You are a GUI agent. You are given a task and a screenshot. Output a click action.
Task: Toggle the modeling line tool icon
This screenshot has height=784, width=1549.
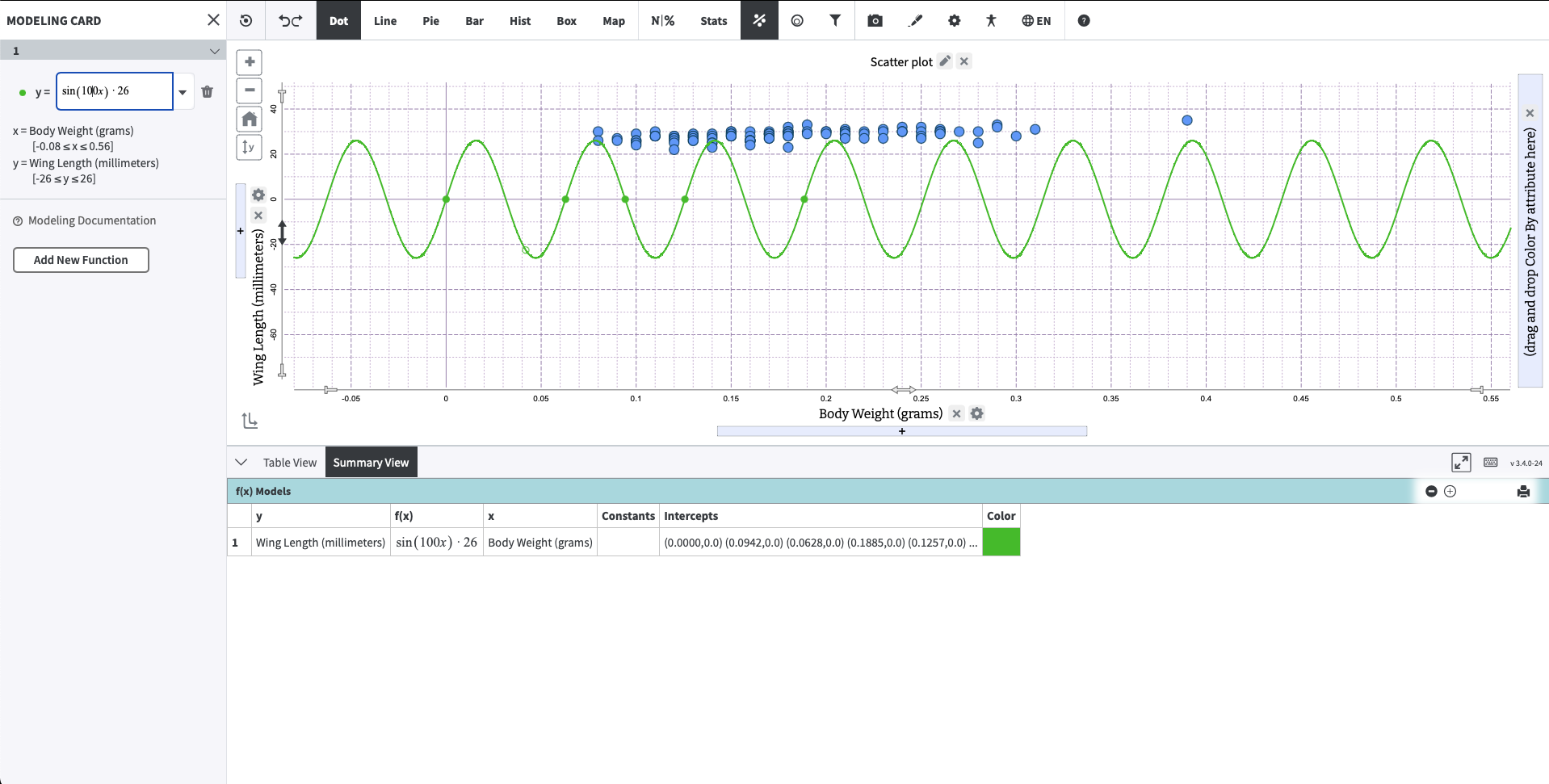click(x=759, y=20)
